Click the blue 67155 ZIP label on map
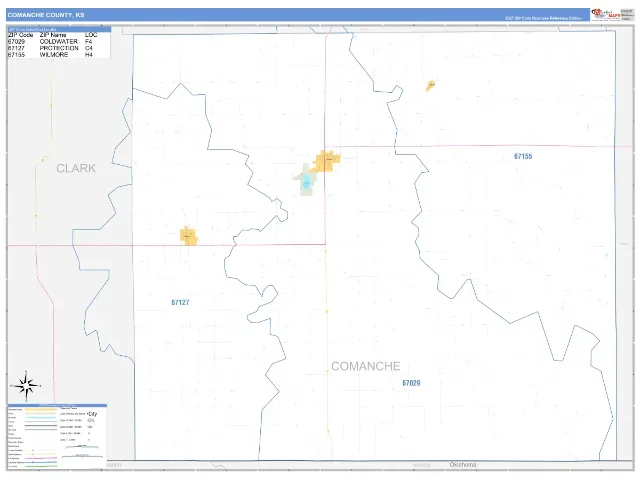640x480 pixels. point(523,156)
